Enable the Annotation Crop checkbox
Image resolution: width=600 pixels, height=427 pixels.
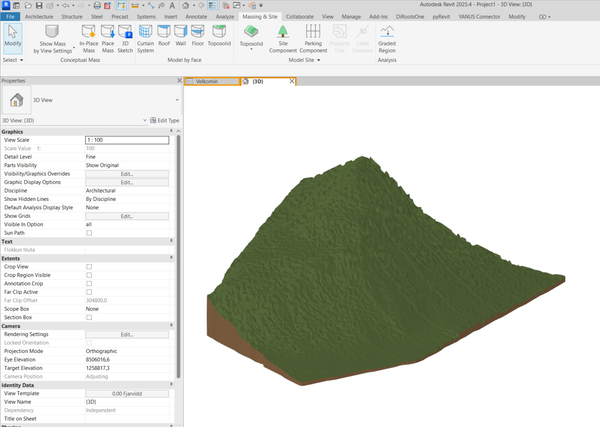click(x=89, y=284)
